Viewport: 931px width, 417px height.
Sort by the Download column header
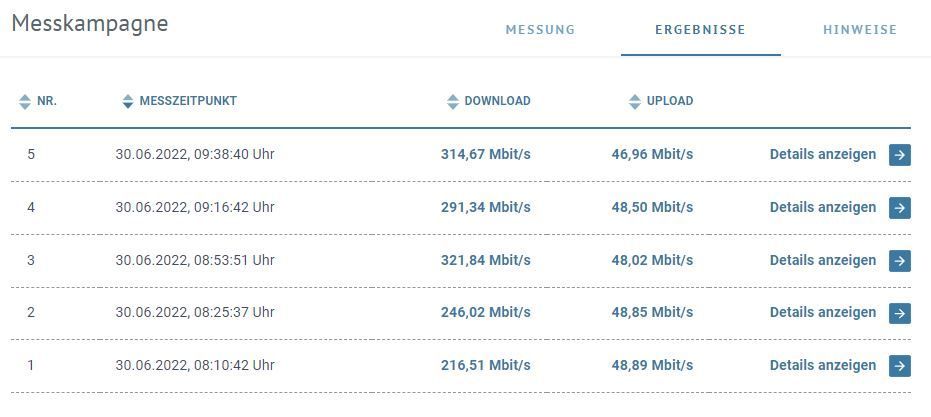click(497, 101)
